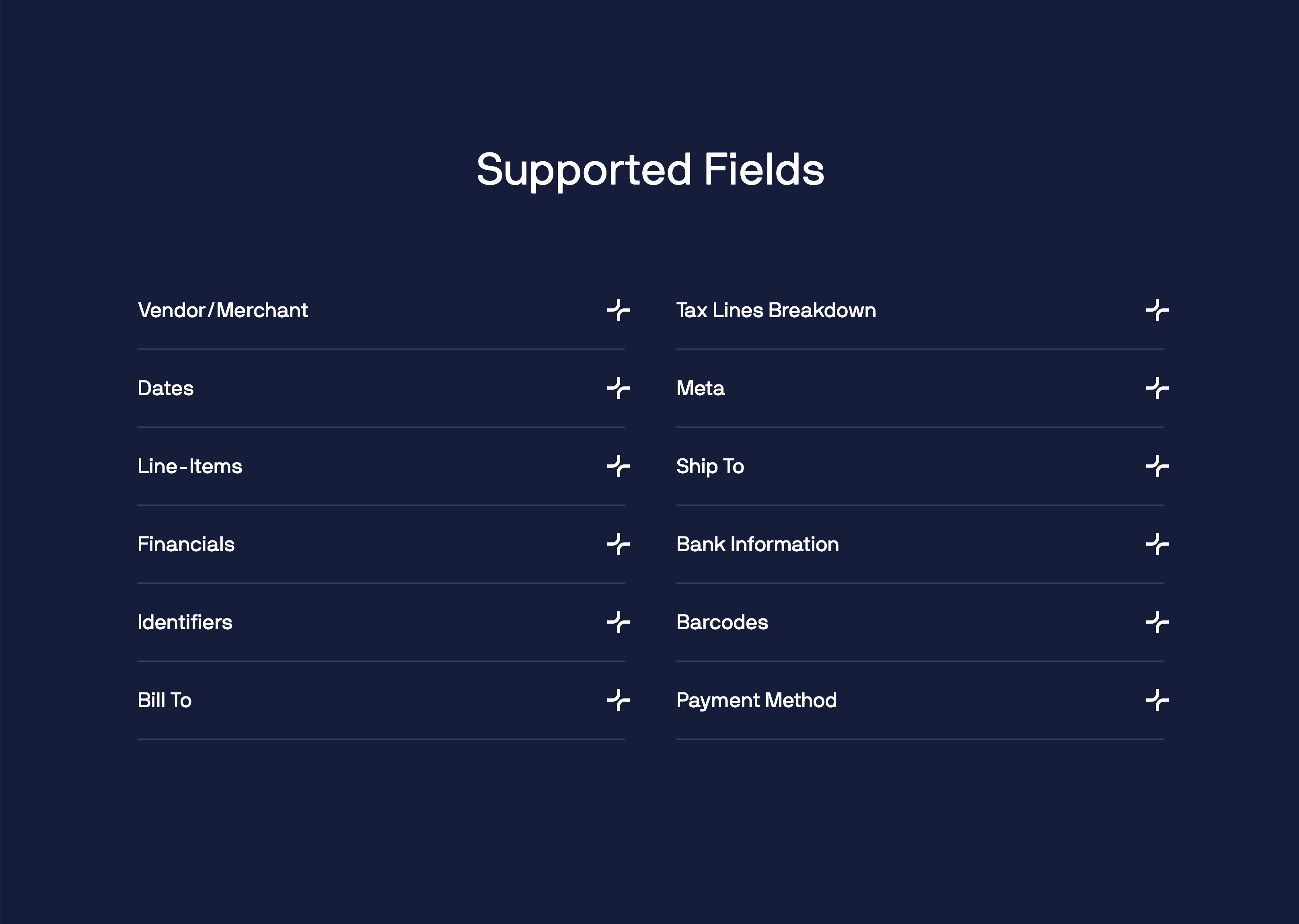Screen dimensions: 1299x924
Task: Click the Barcodes field title
Action: tap(721, 622)
